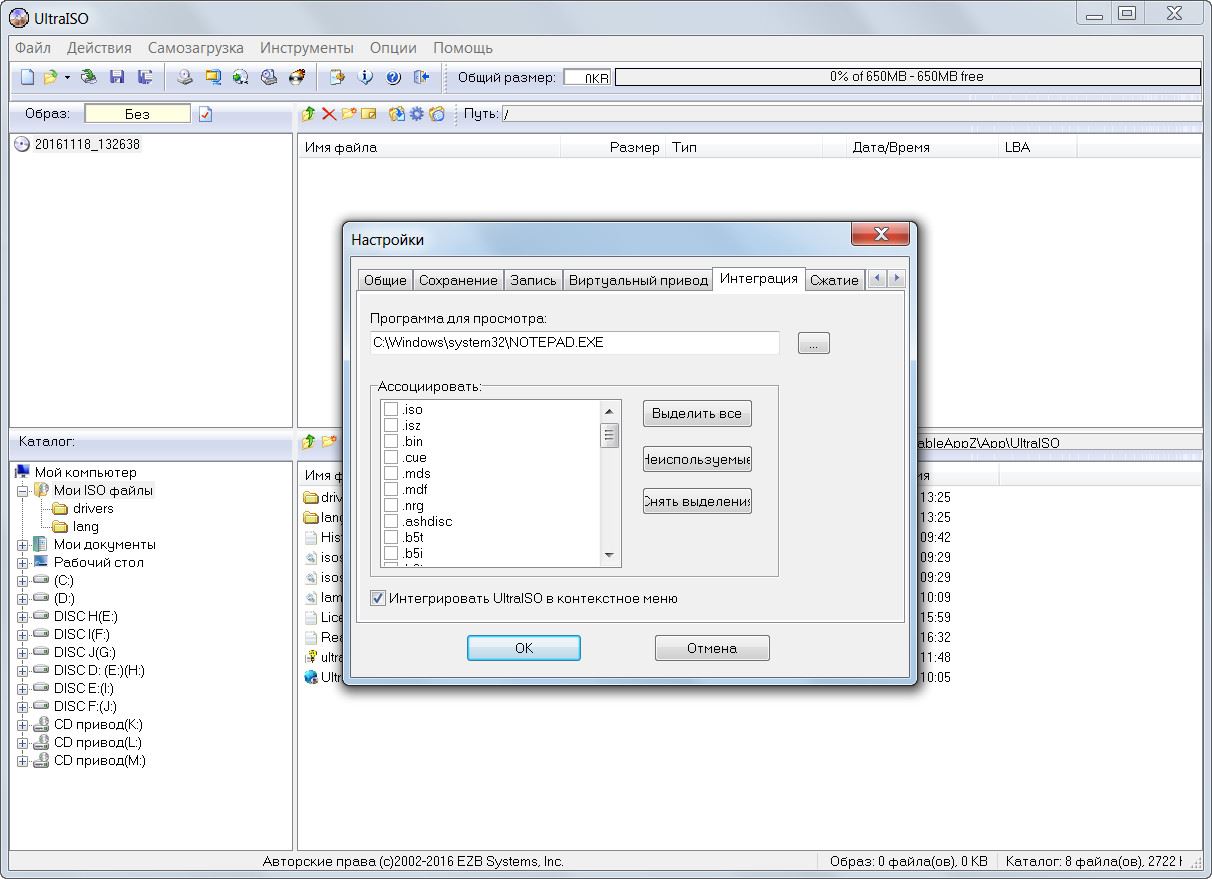Click the yellow monitor toolbar icon
The height and width of the screenshot is (879, 1212).
213,77
